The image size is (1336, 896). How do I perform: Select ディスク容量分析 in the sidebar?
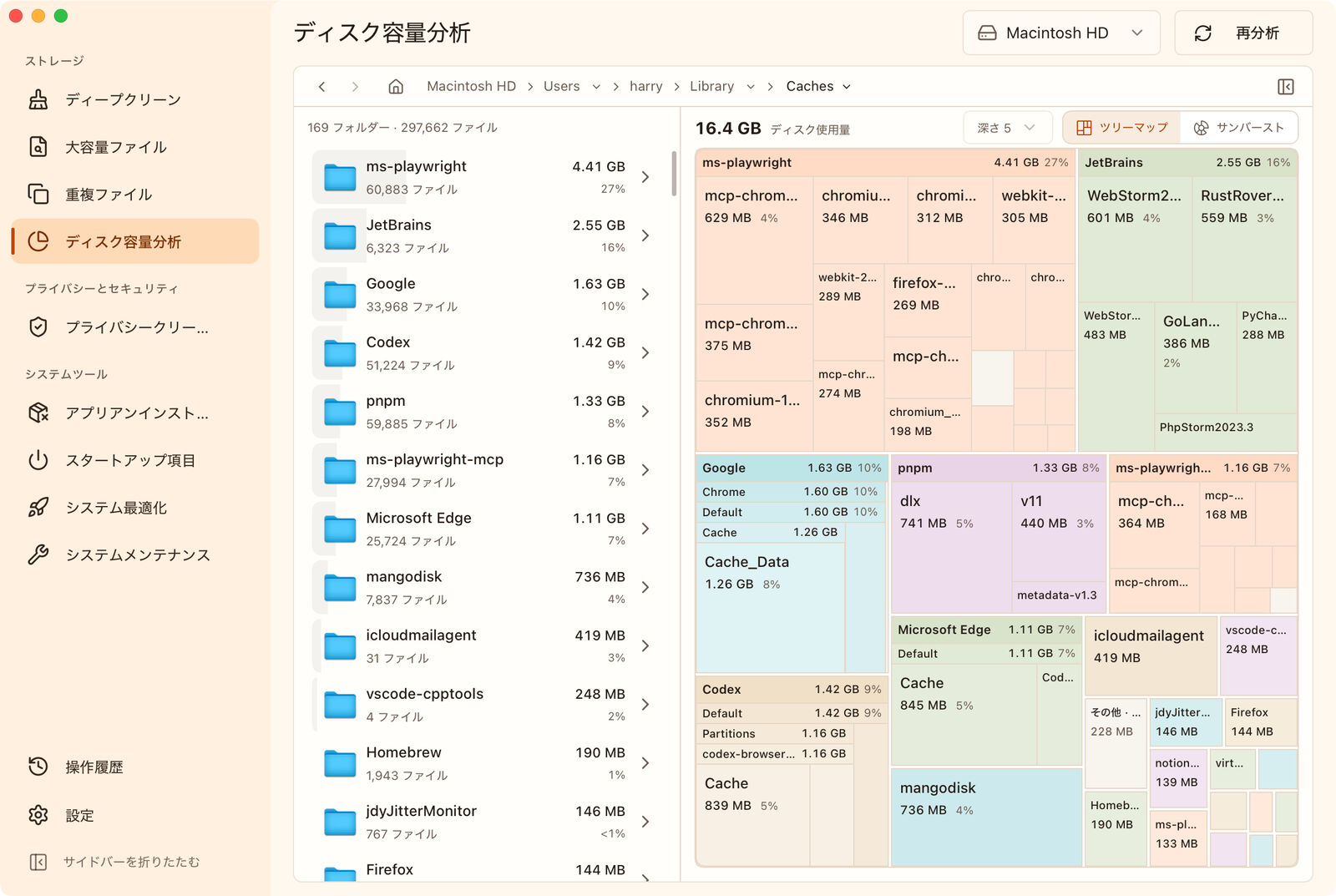135,241
